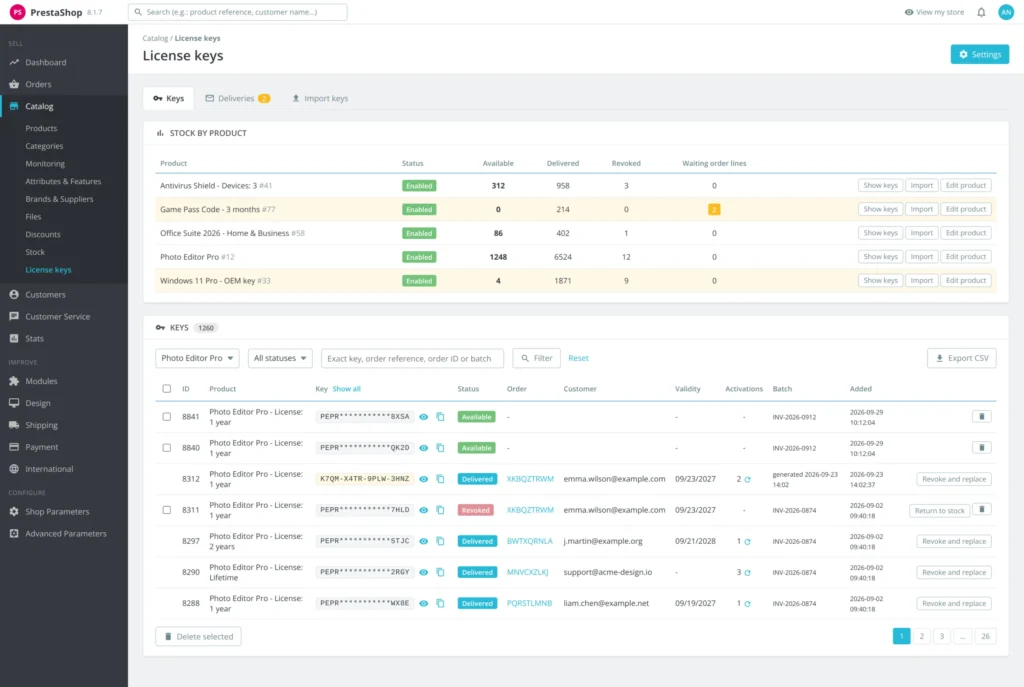This screenshot has height=687, width=1024.
Task: Copy key for row 8290
Action: [440, 572]
